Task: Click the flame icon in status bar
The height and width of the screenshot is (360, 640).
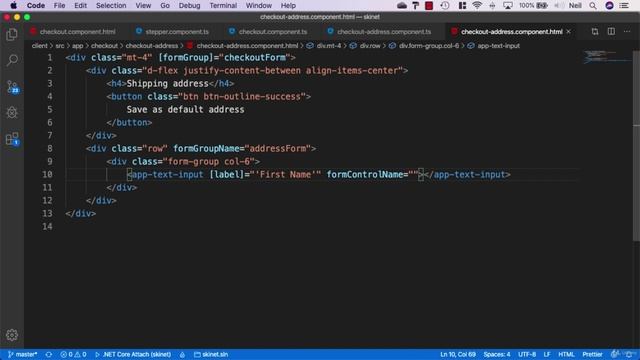Action: [182, 354]
